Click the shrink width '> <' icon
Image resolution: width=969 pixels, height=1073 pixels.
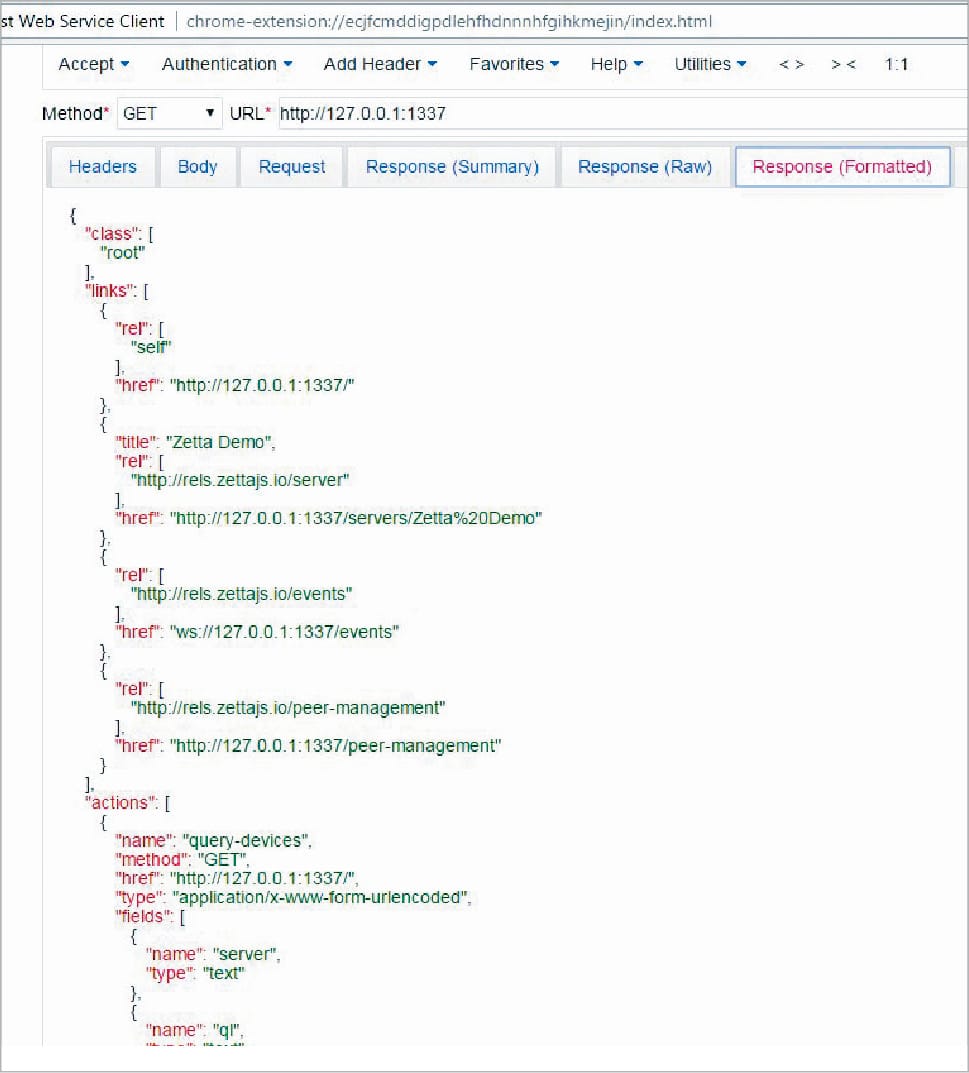tap(843, 64)
